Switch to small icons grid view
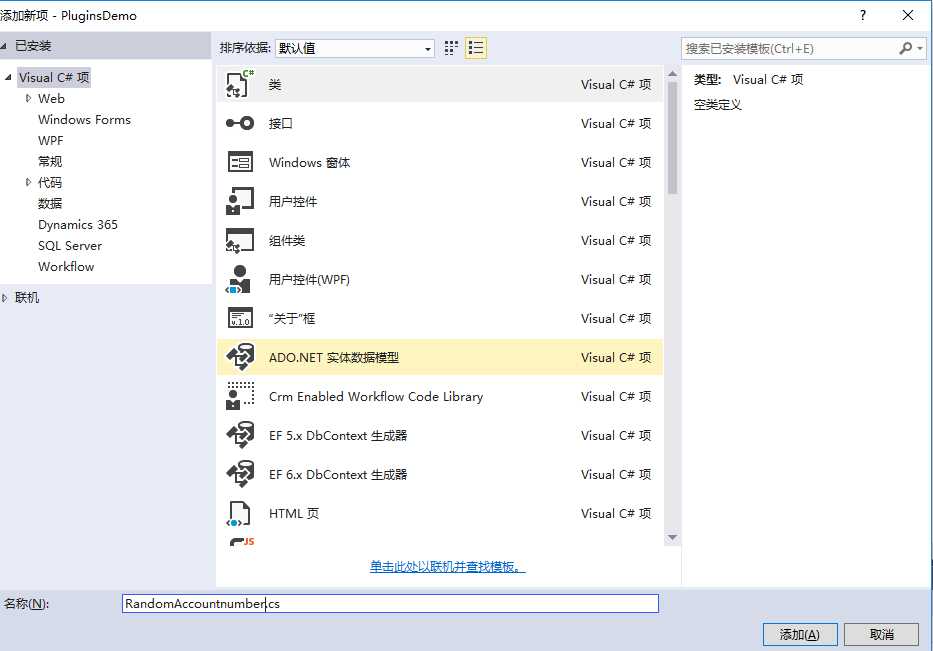The width and height of the screenshot is (933, 651). pyautogui.click(x=451, y=48)
